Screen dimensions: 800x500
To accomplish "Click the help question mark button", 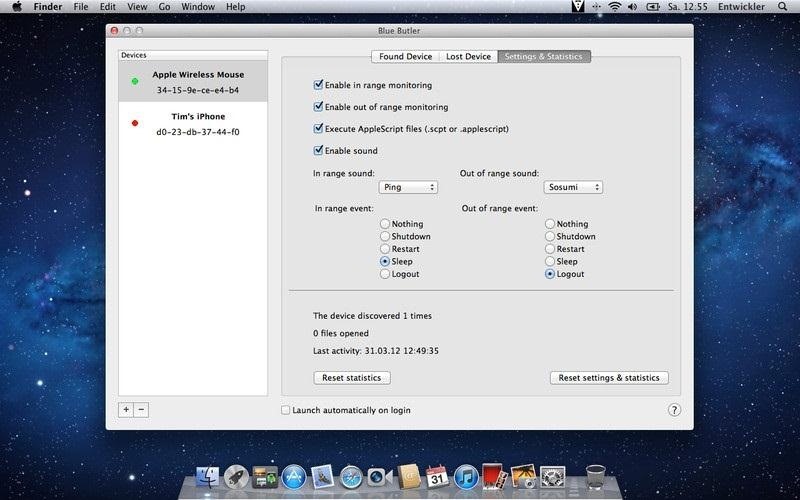I will click(674, 410).
